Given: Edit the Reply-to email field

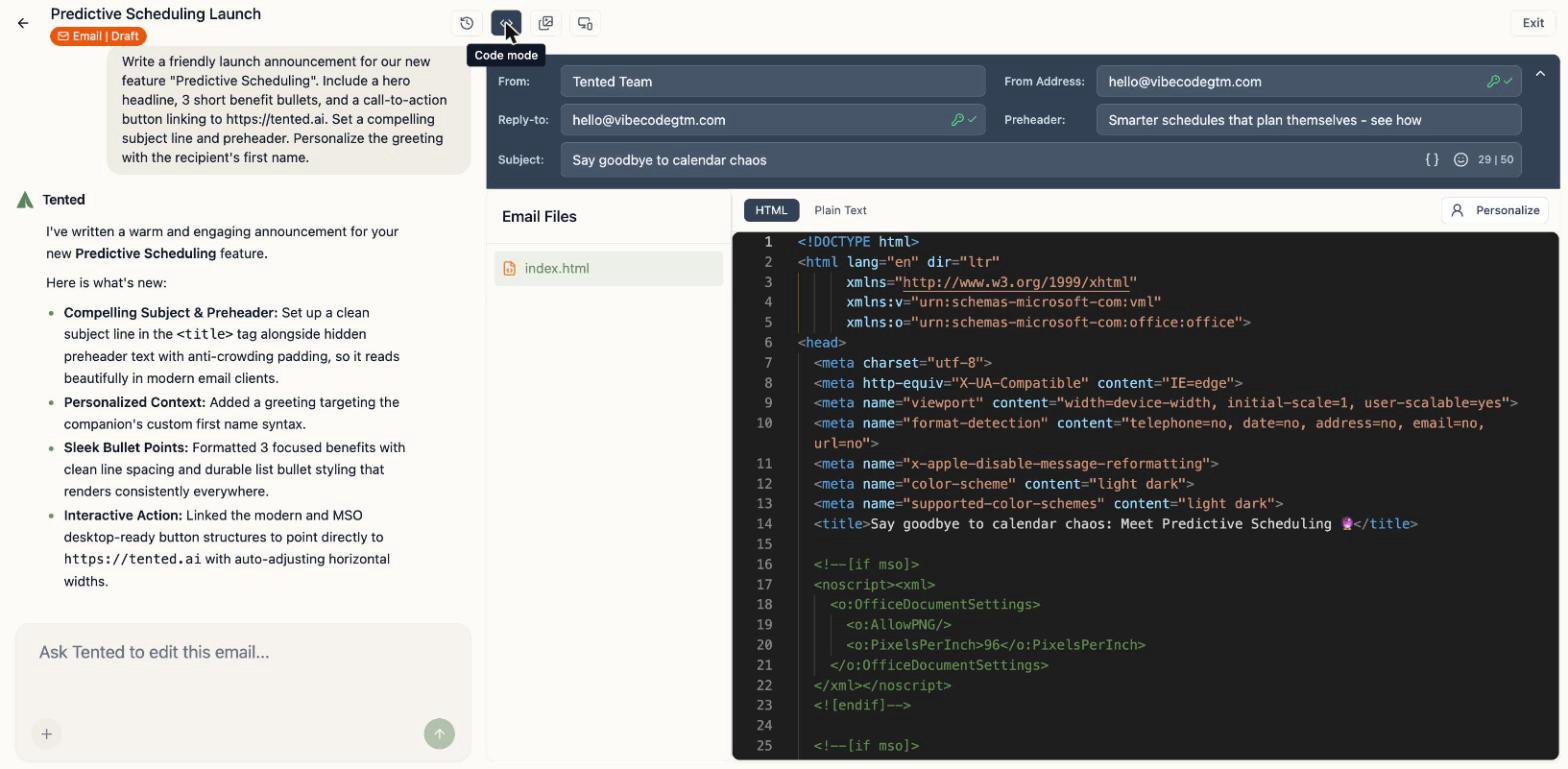Looking at the screenshot, I should click(773, 120).
